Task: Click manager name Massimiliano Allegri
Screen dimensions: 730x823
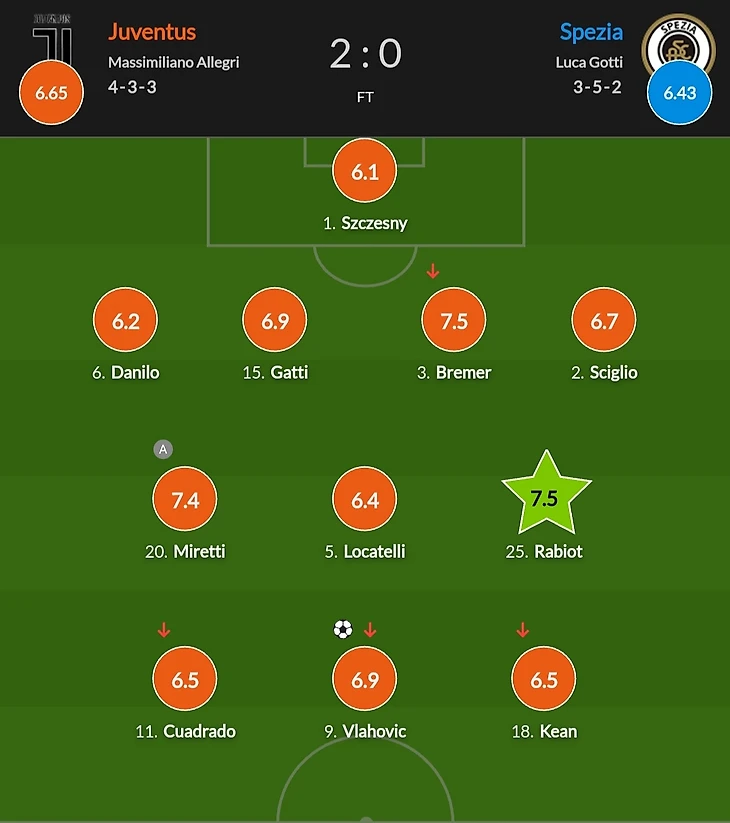Action: [174, 62]
